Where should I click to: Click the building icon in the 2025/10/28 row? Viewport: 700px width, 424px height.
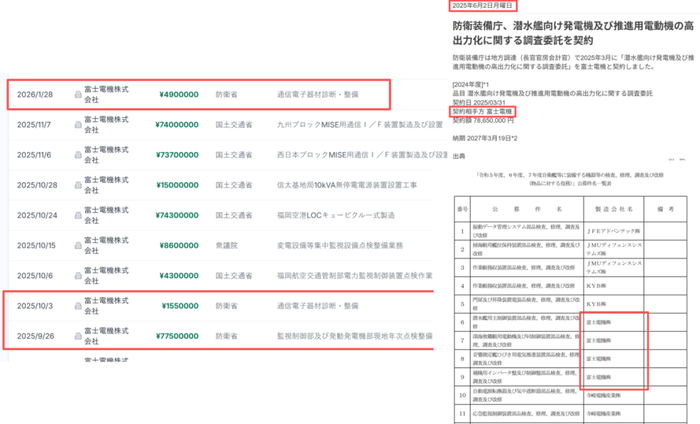click(78, 185)
